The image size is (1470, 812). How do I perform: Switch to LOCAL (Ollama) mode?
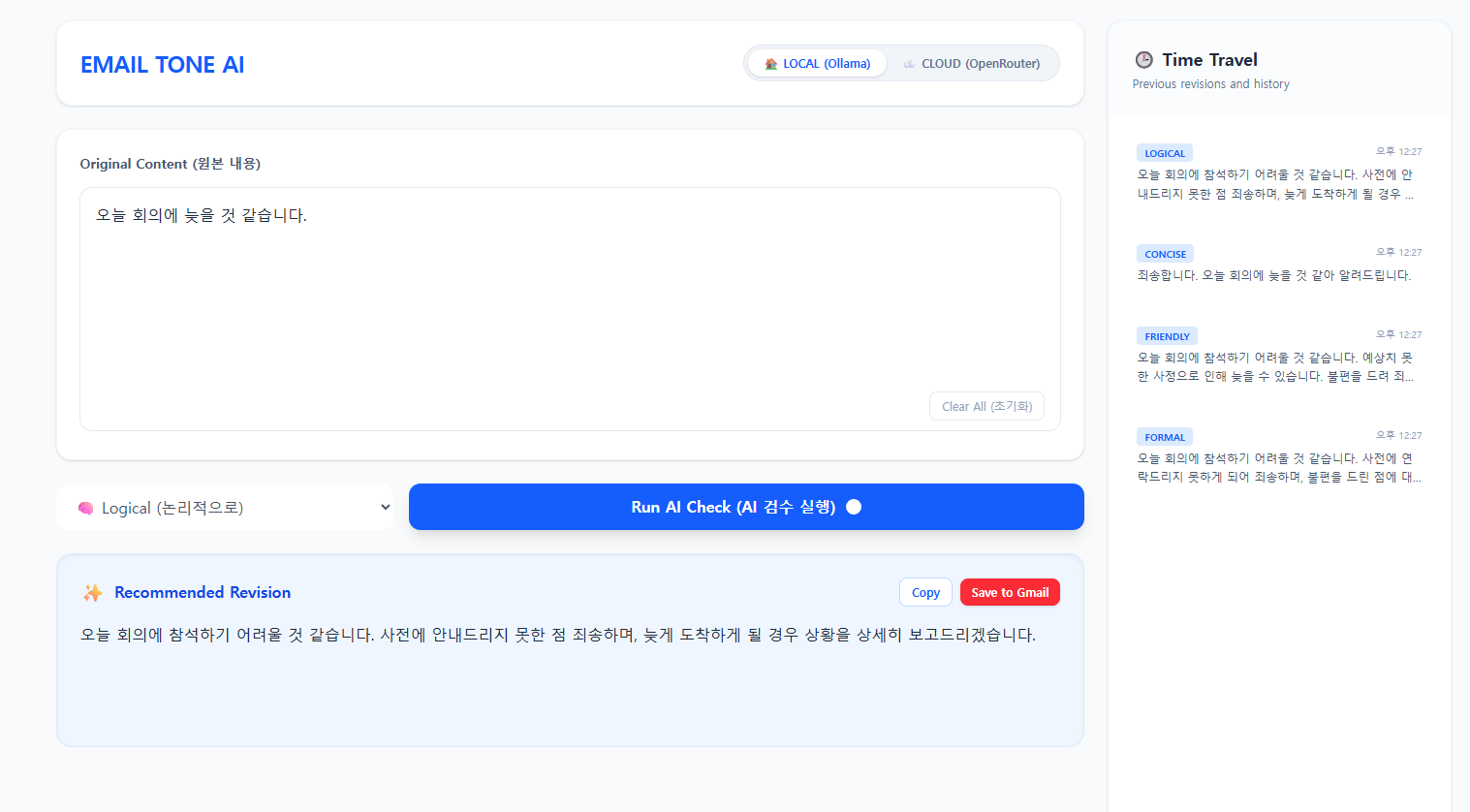pos(817,64)
